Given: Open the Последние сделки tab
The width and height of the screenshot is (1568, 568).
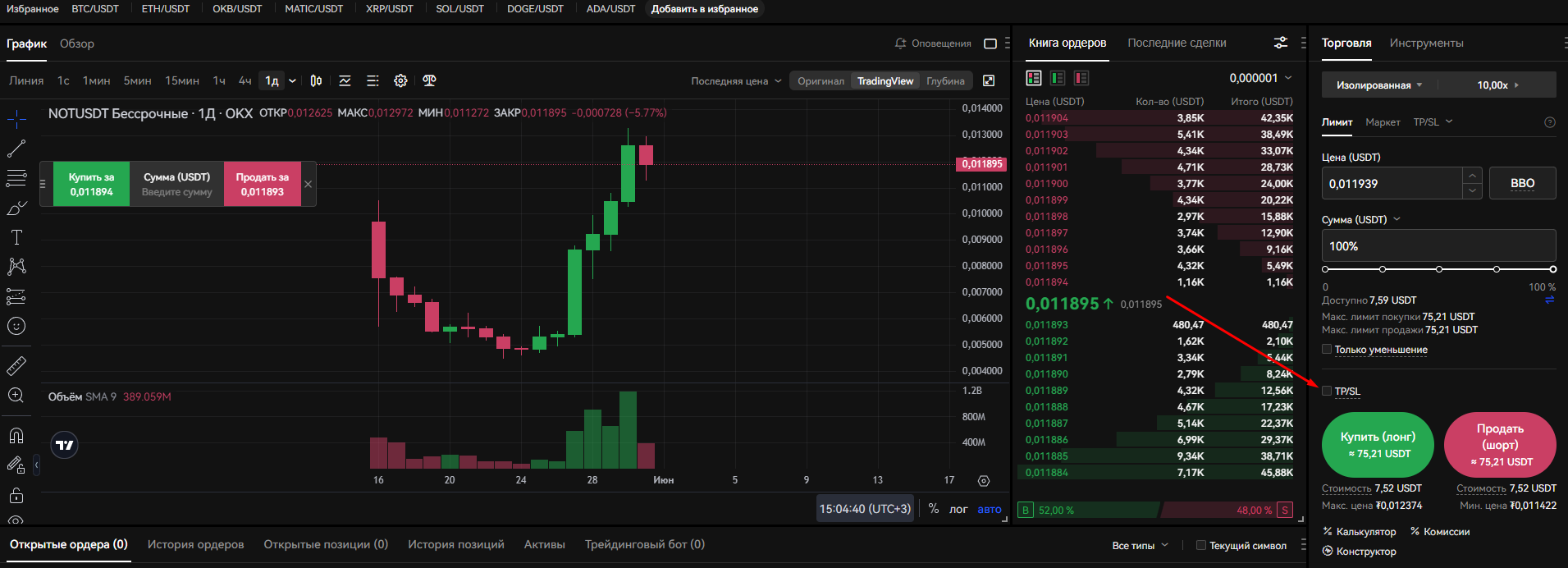Looking at the screenshot, I should point(1177,43).
